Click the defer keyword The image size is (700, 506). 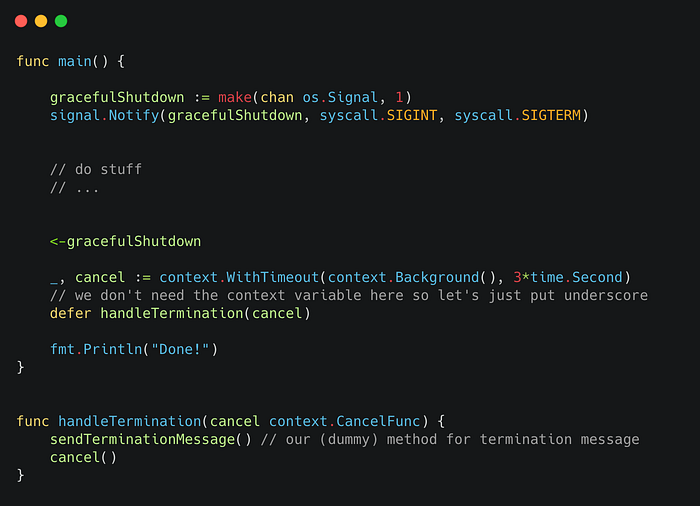(71, 313)
